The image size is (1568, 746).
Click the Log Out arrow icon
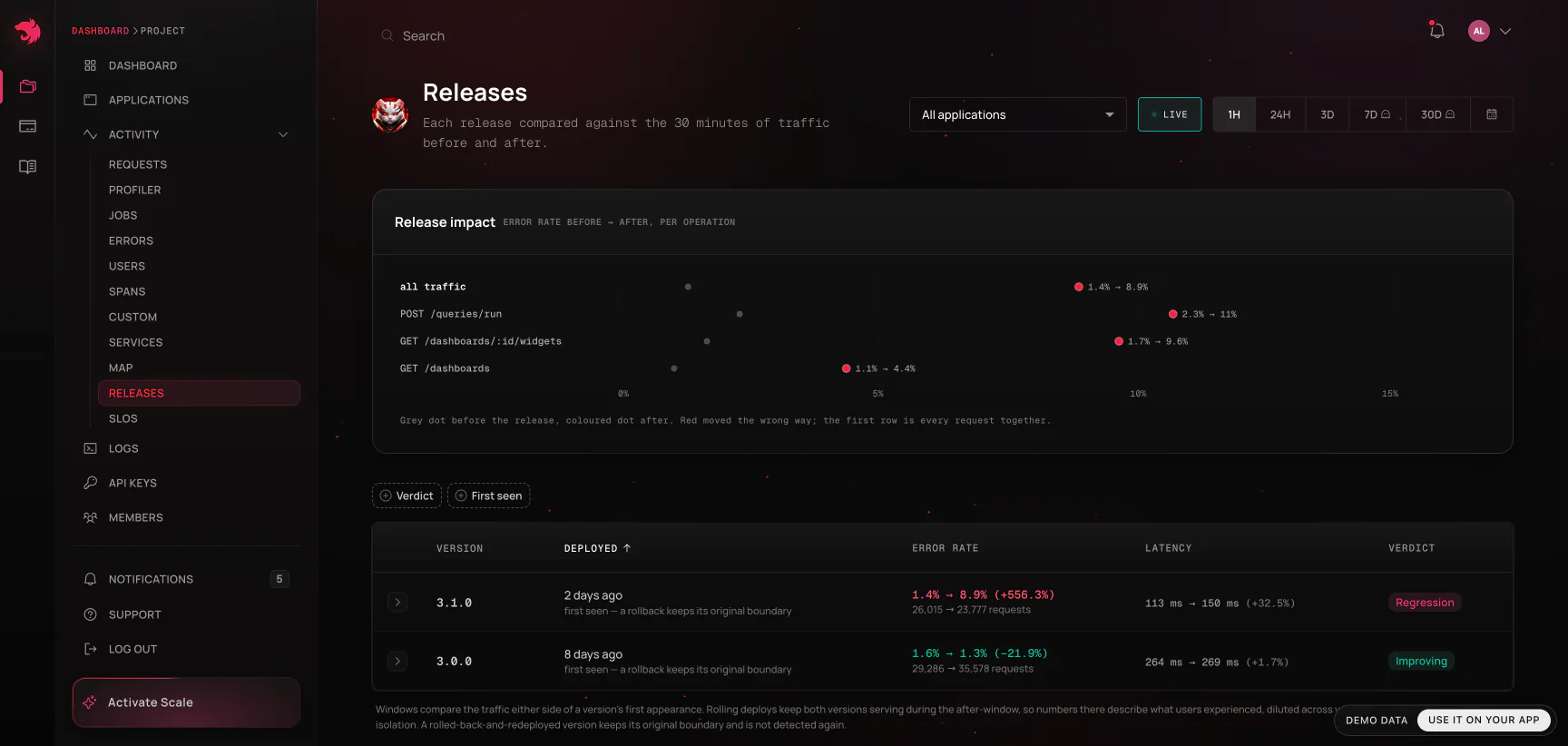[90, 649]
